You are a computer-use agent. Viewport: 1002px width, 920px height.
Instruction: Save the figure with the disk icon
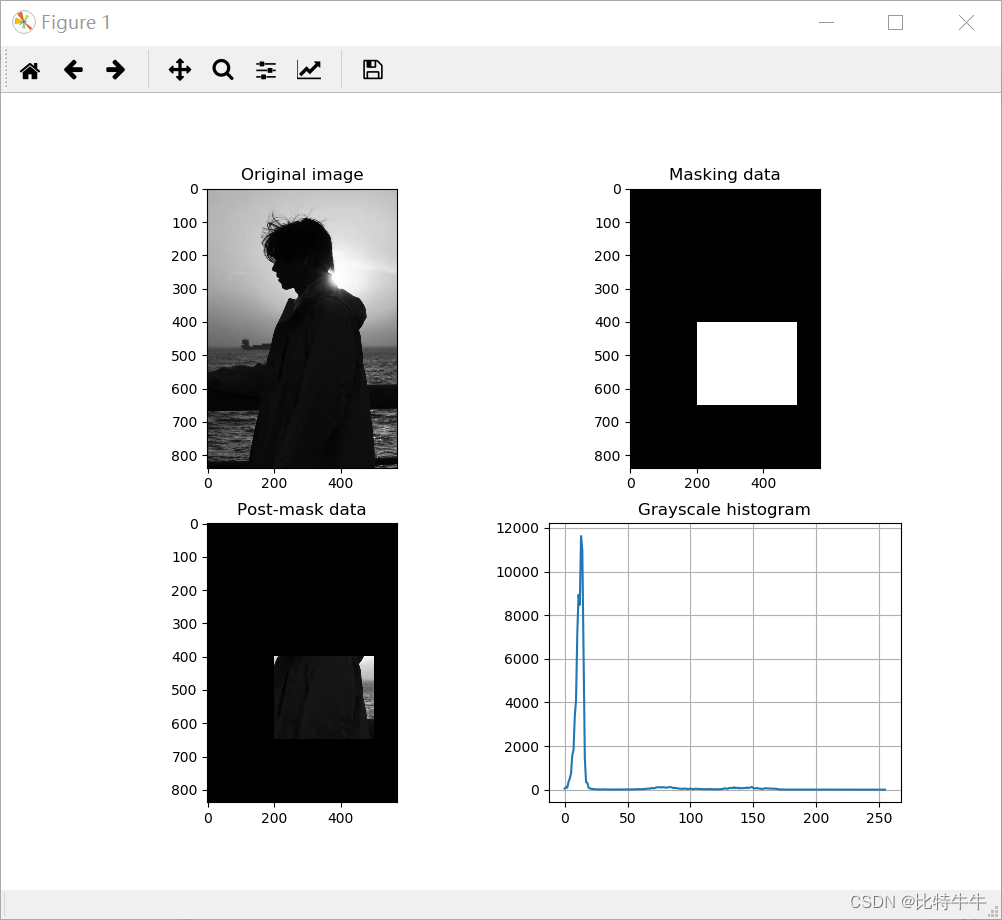click(x=373, y=70)
